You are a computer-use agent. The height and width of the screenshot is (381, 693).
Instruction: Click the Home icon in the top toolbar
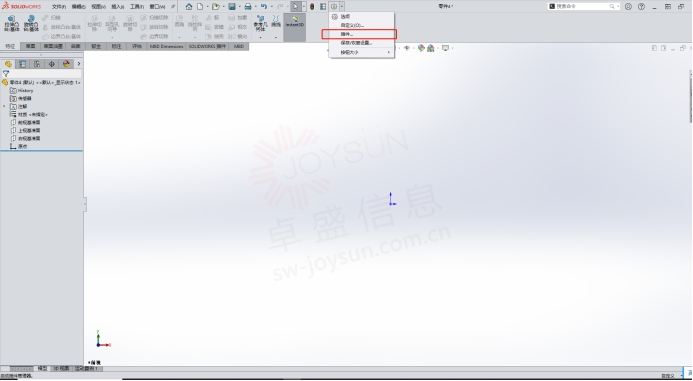pyautogui.click(x=189, y=7)
